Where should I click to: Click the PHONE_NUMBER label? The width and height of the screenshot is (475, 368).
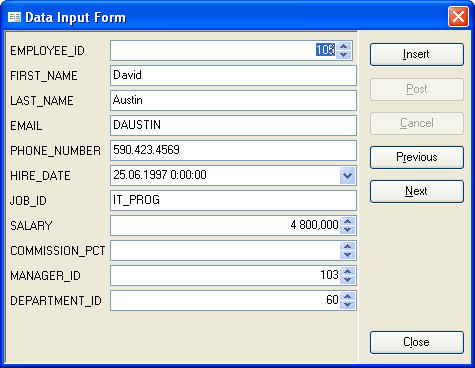[55, 151]
